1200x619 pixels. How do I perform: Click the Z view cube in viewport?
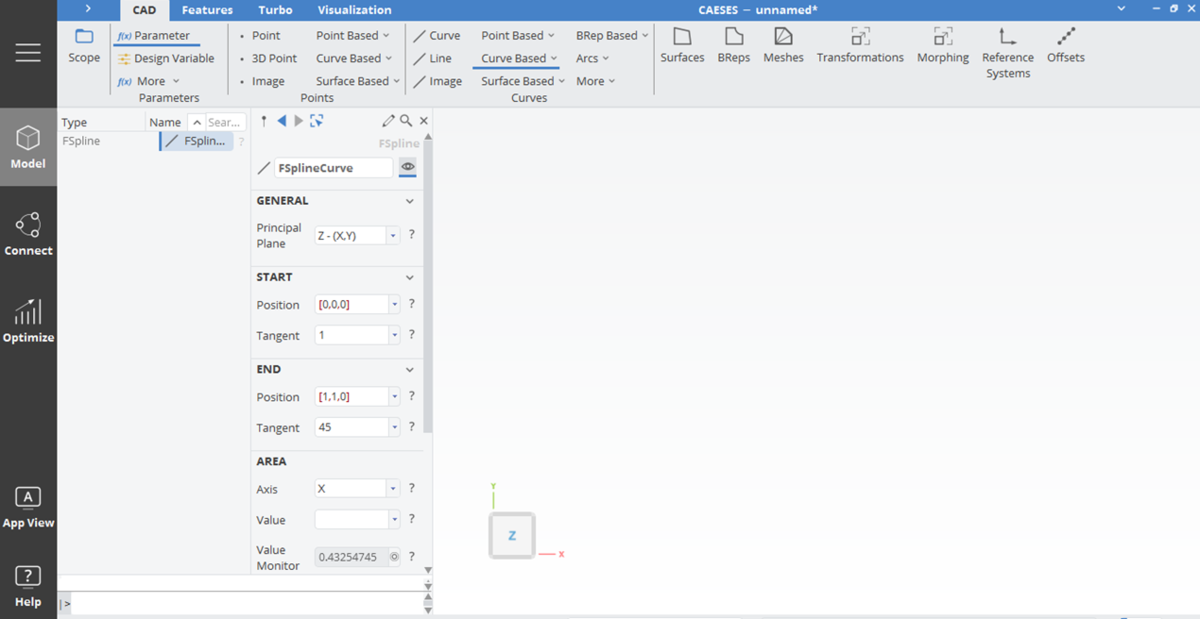tap(512, 535)
